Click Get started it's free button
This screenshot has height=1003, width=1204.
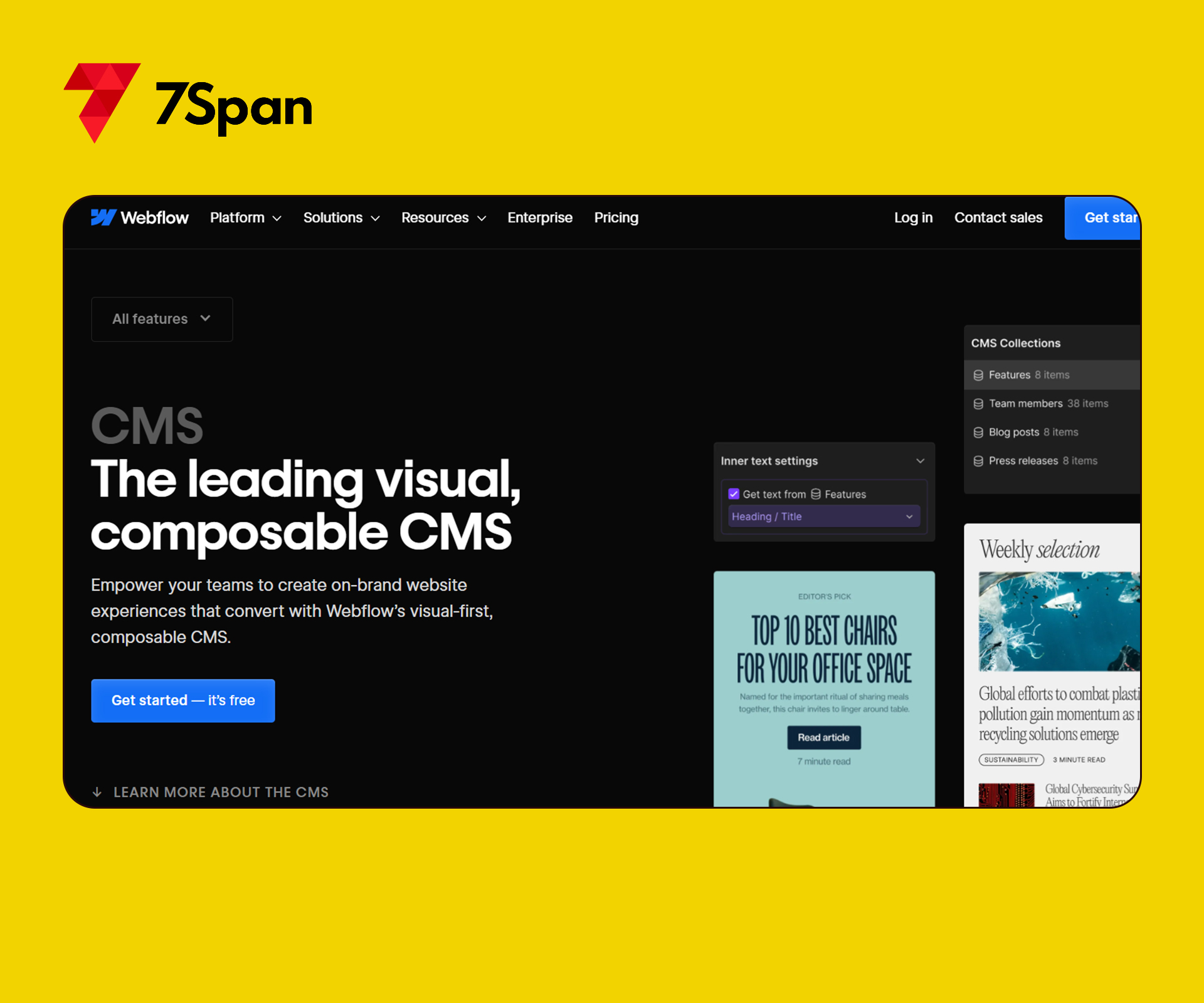coord(184,700)
